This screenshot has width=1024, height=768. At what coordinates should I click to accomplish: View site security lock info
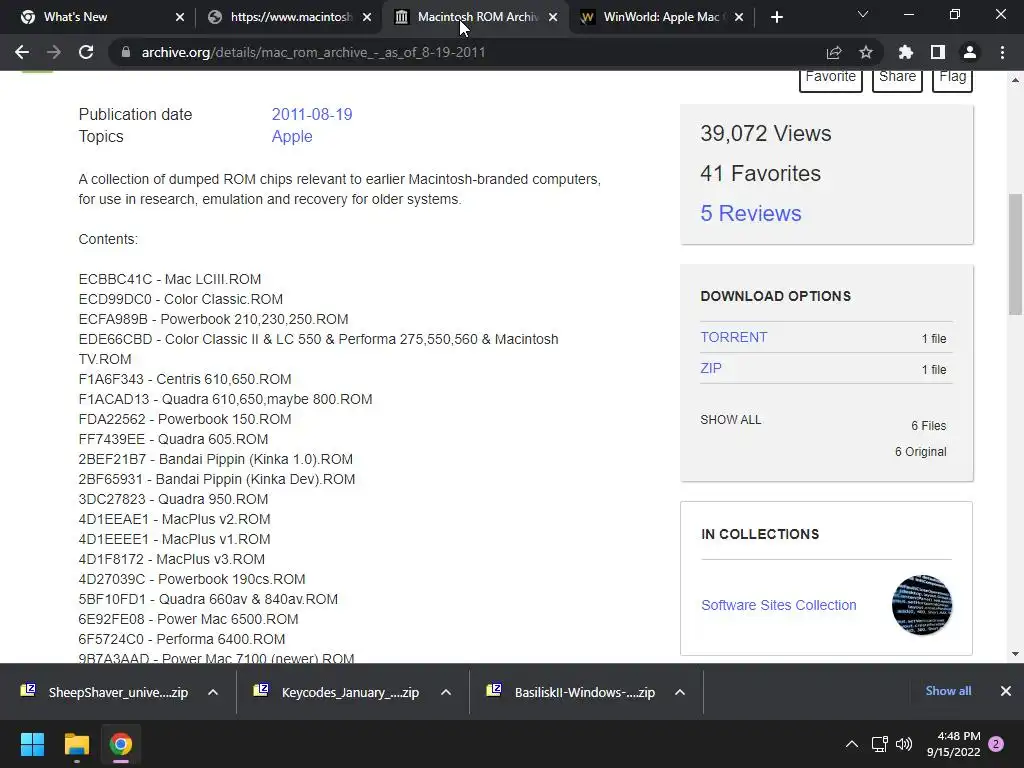click(125, 52)
